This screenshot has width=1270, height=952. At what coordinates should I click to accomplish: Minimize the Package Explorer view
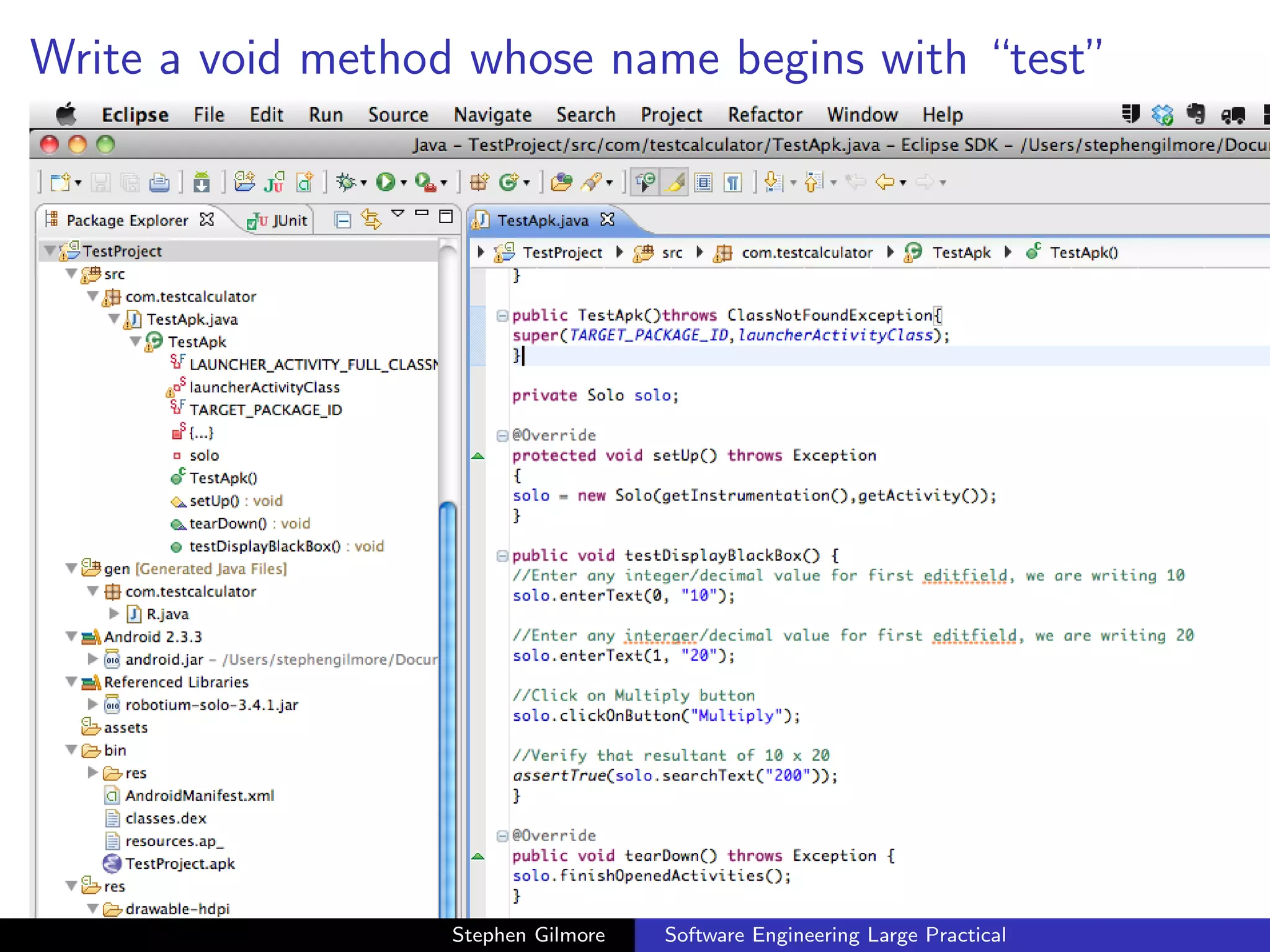tap(422, 213)
